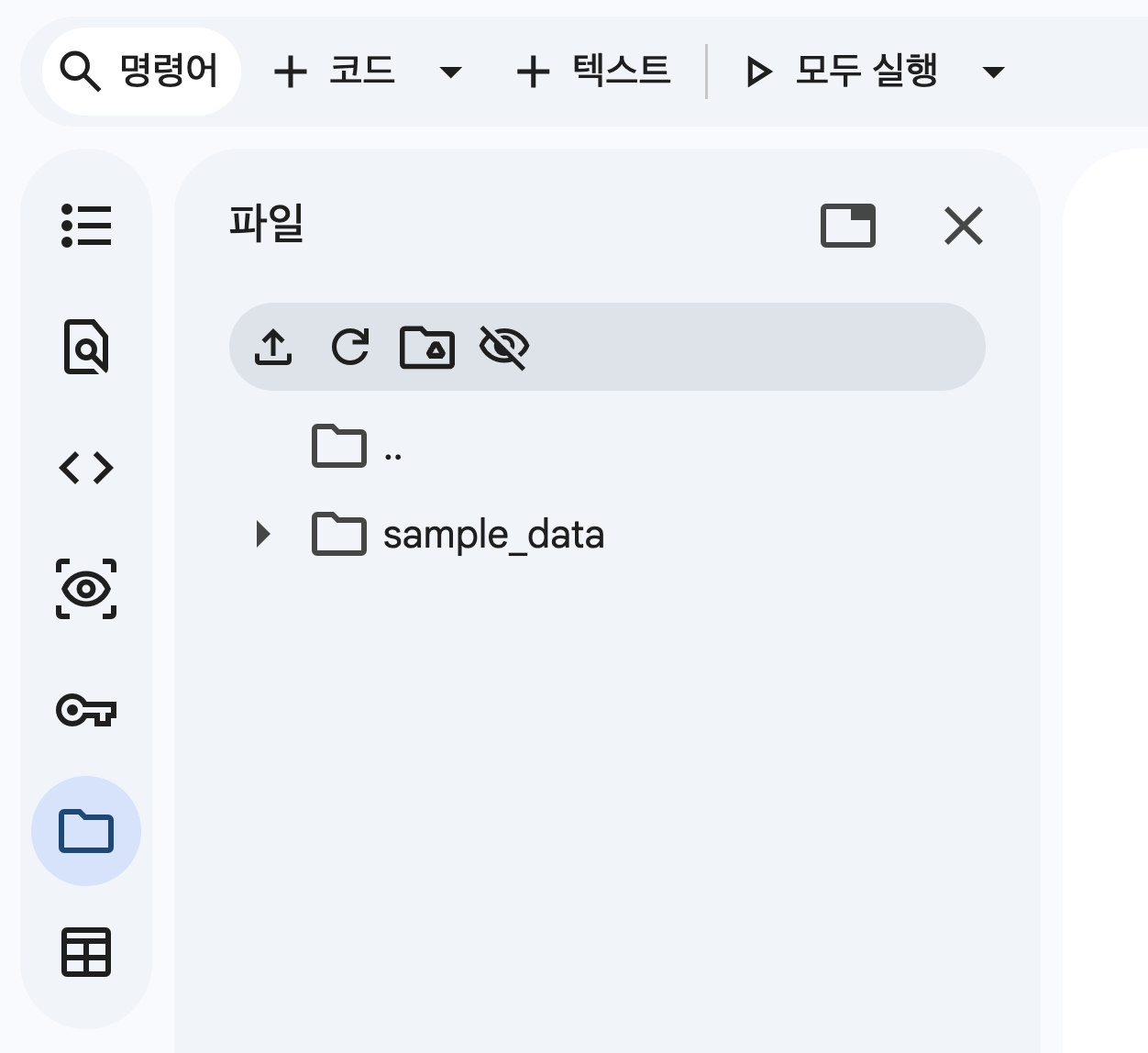Image resolution: width=1148 pixels, height=1053 pixels.
Task: Close the 파일 panel
Action: point(964,226)
